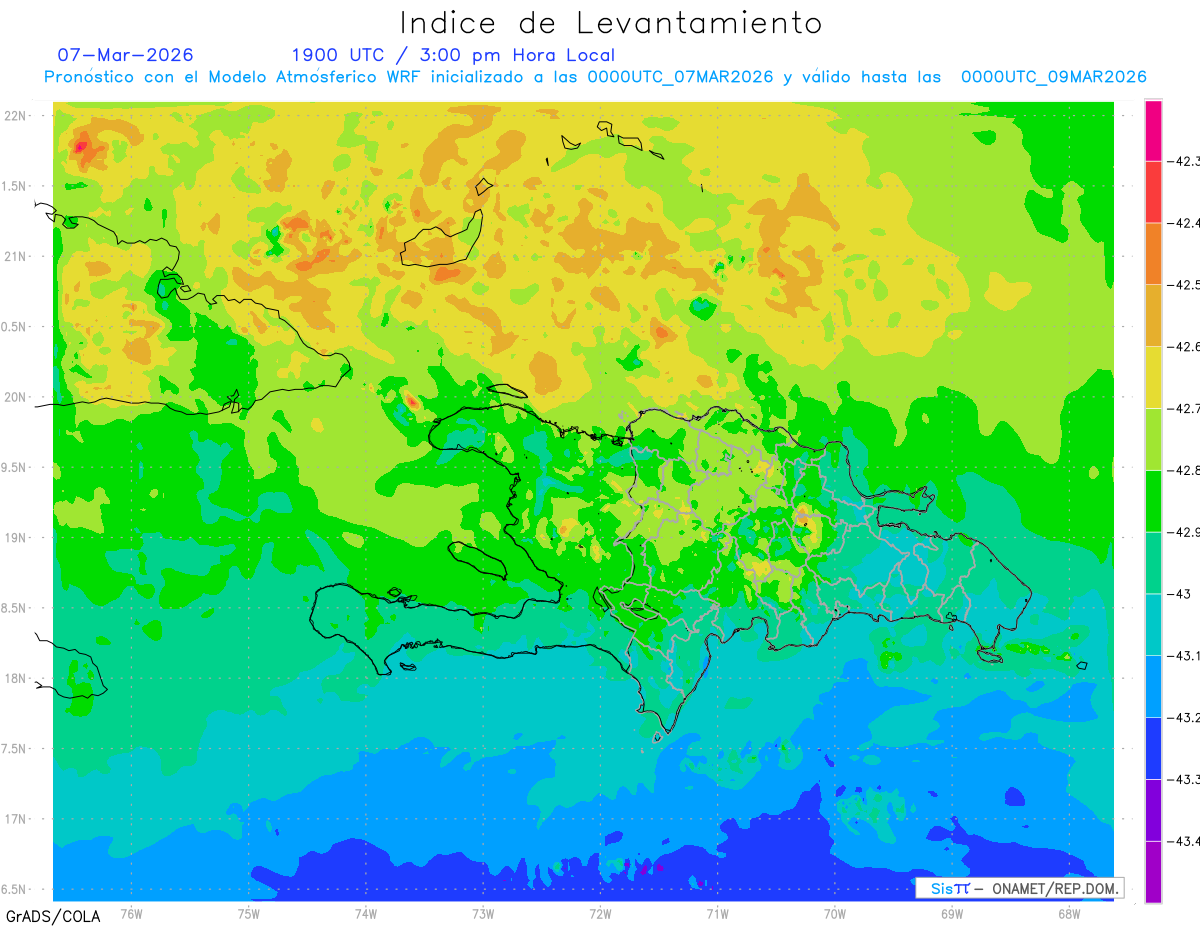Click the '20N' latitude label
The height and width of the screenshot is (927, 1200).
point(16,397)
